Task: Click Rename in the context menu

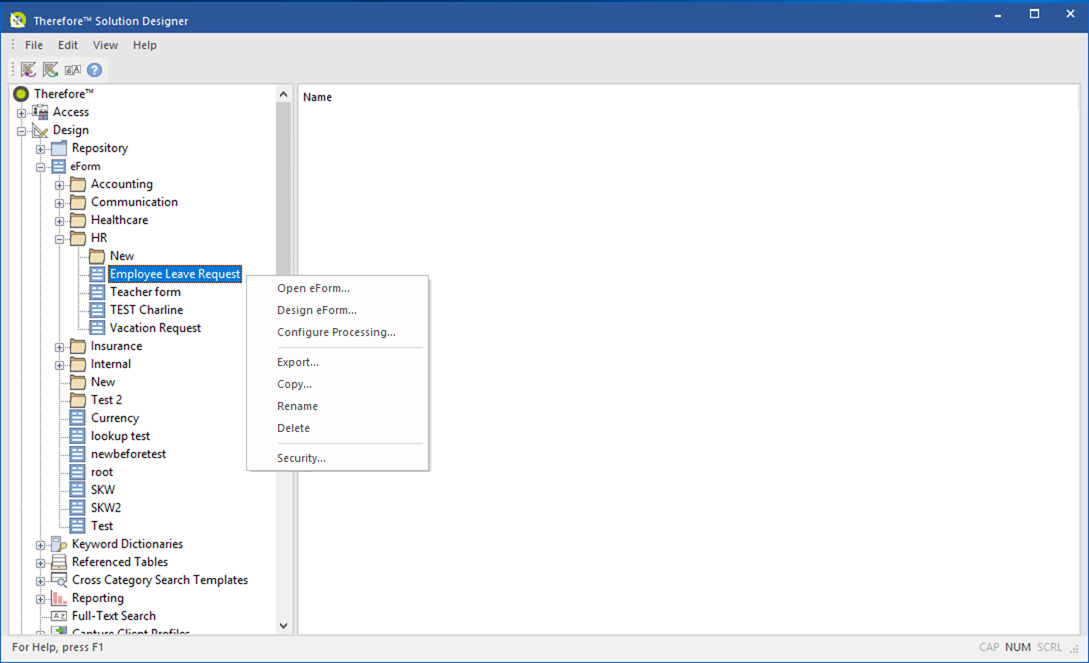Action: (297, 406)
